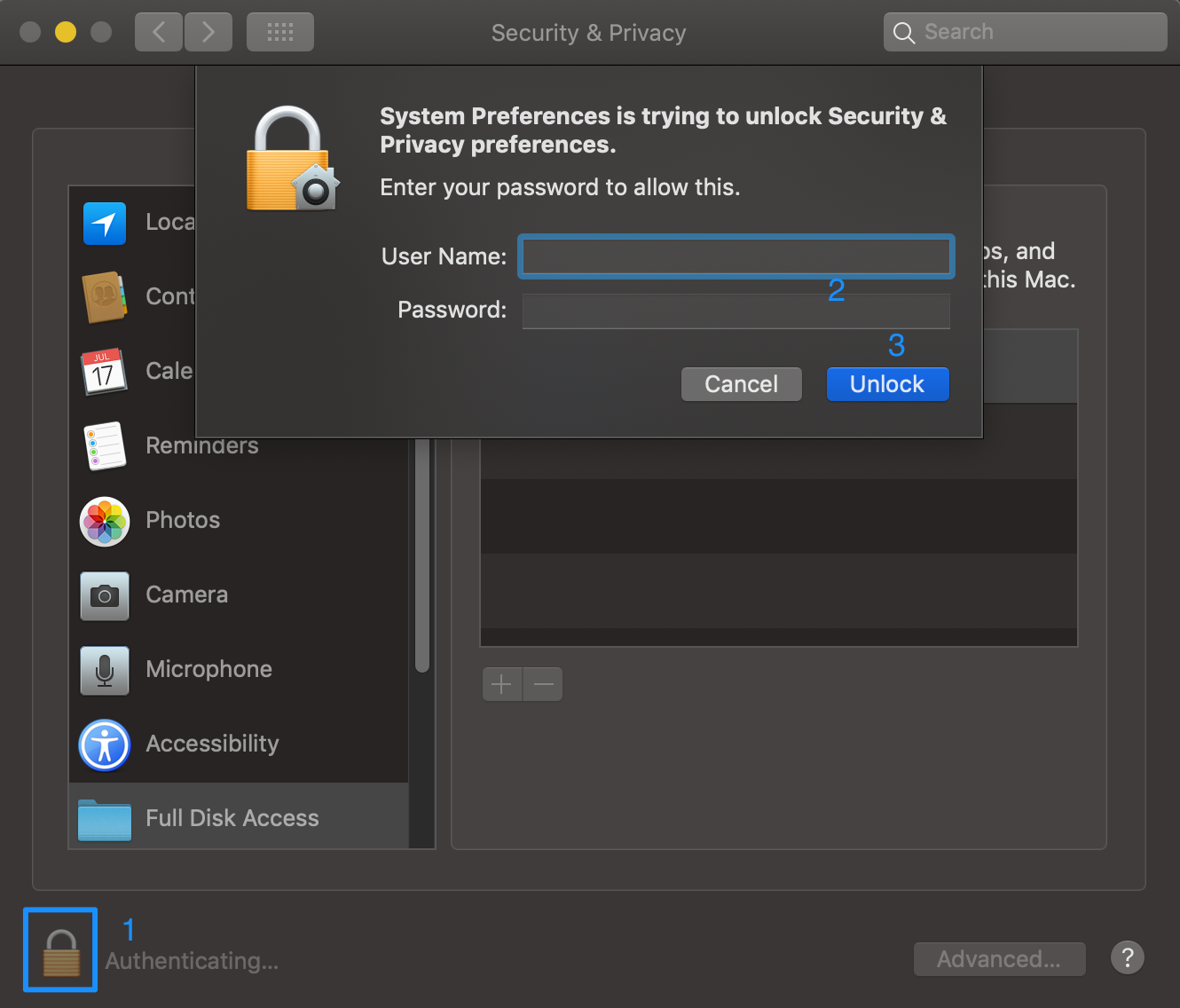This screenshot has height=1008, width=1180.
Task: Focus the Password input field
Action: 736,311
